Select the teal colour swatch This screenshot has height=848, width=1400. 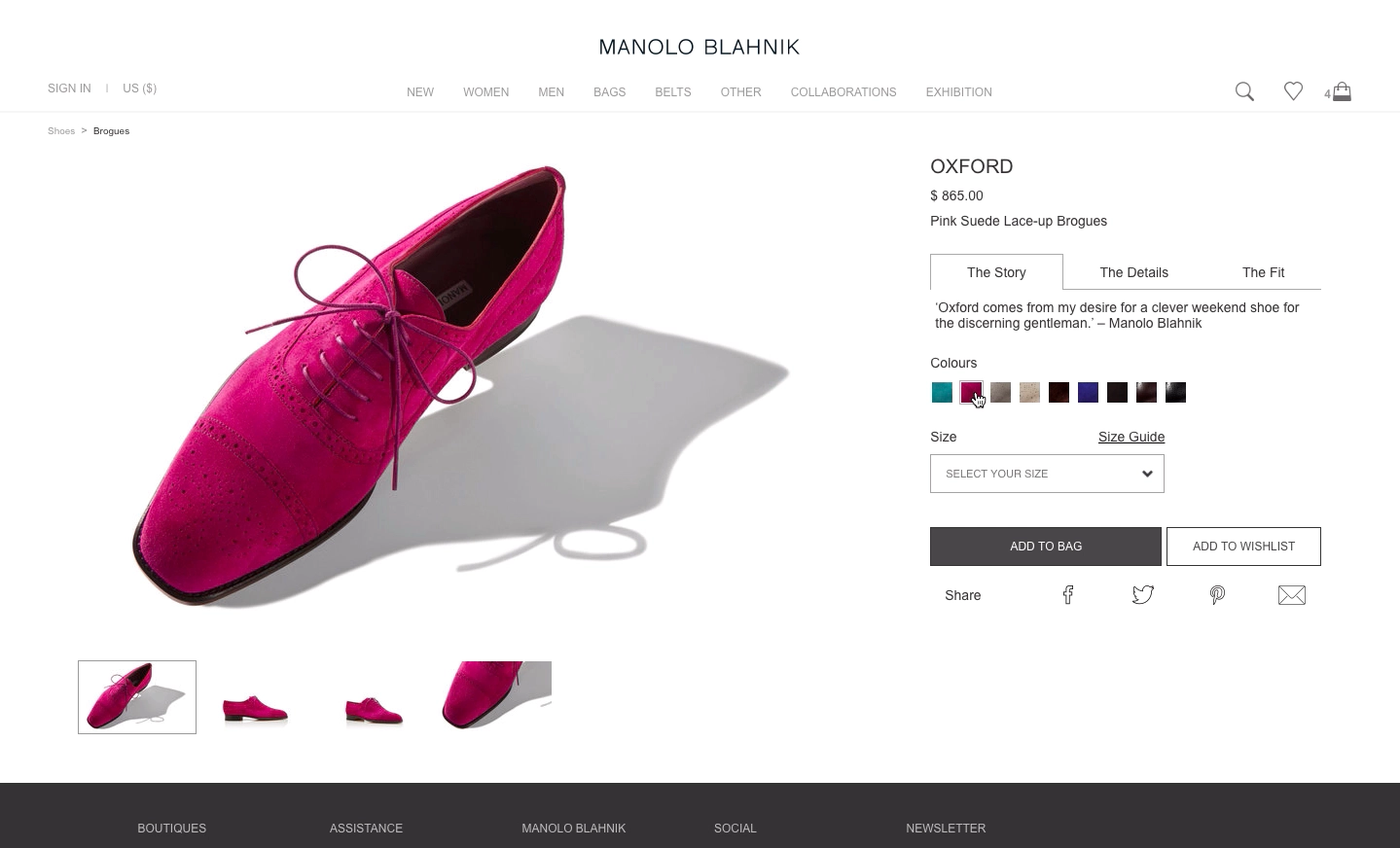[941, 392]
